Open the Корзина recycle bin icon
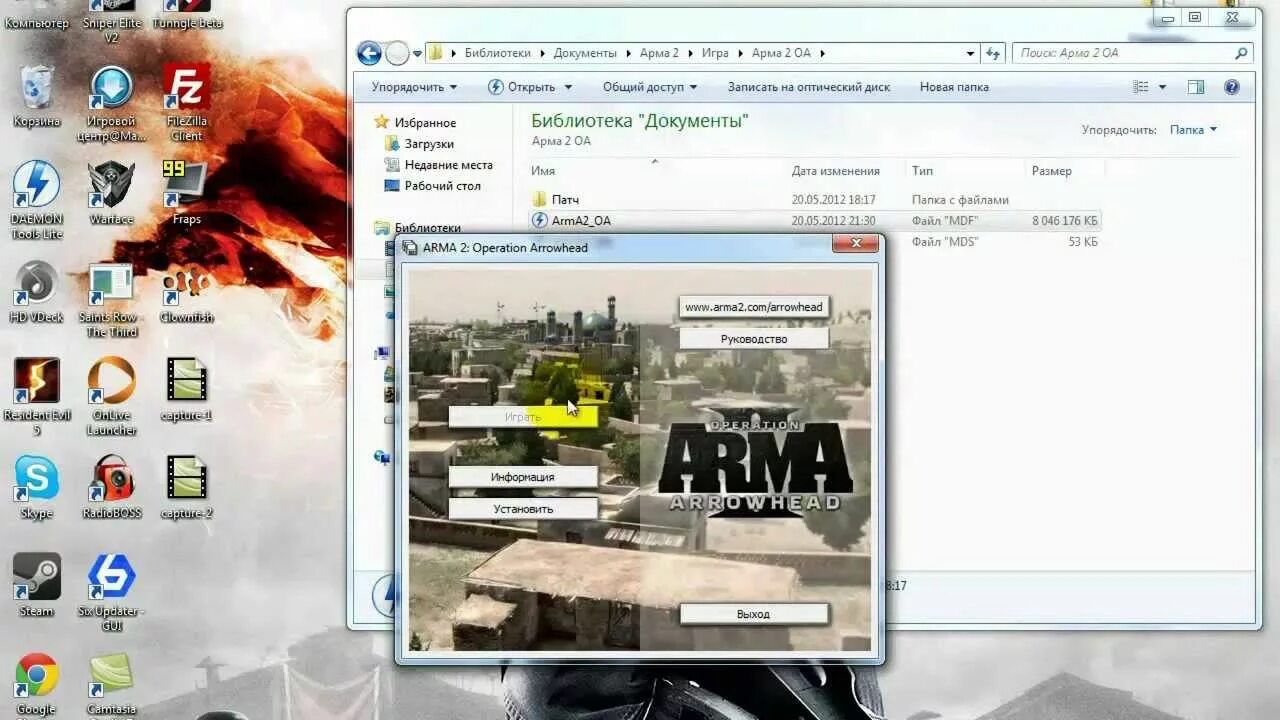1280x720 pixels. point(37,97)
